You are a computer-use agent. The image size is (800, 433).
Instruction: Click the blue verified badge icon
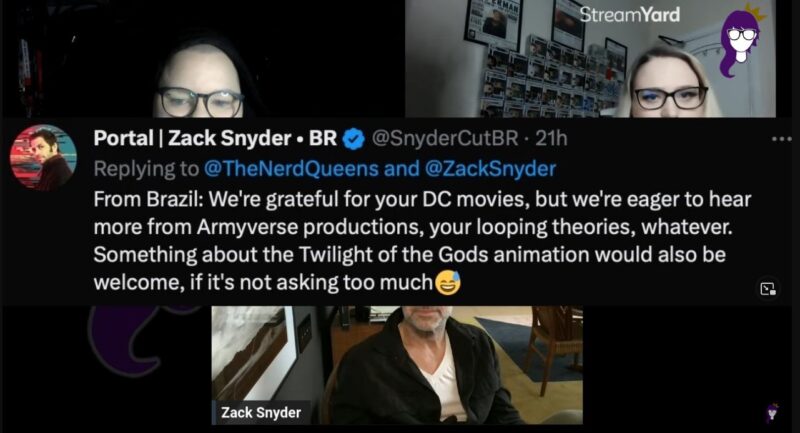(x=354, y=139)
